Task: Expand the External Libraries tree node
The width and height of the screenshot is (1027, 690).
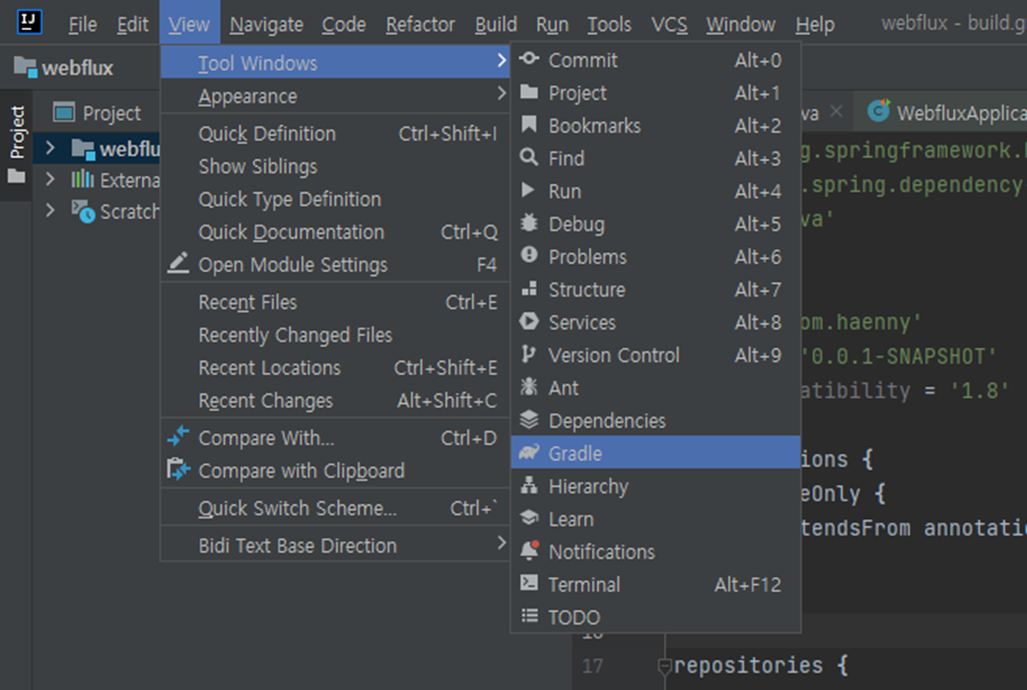Action: coord(50,179)
